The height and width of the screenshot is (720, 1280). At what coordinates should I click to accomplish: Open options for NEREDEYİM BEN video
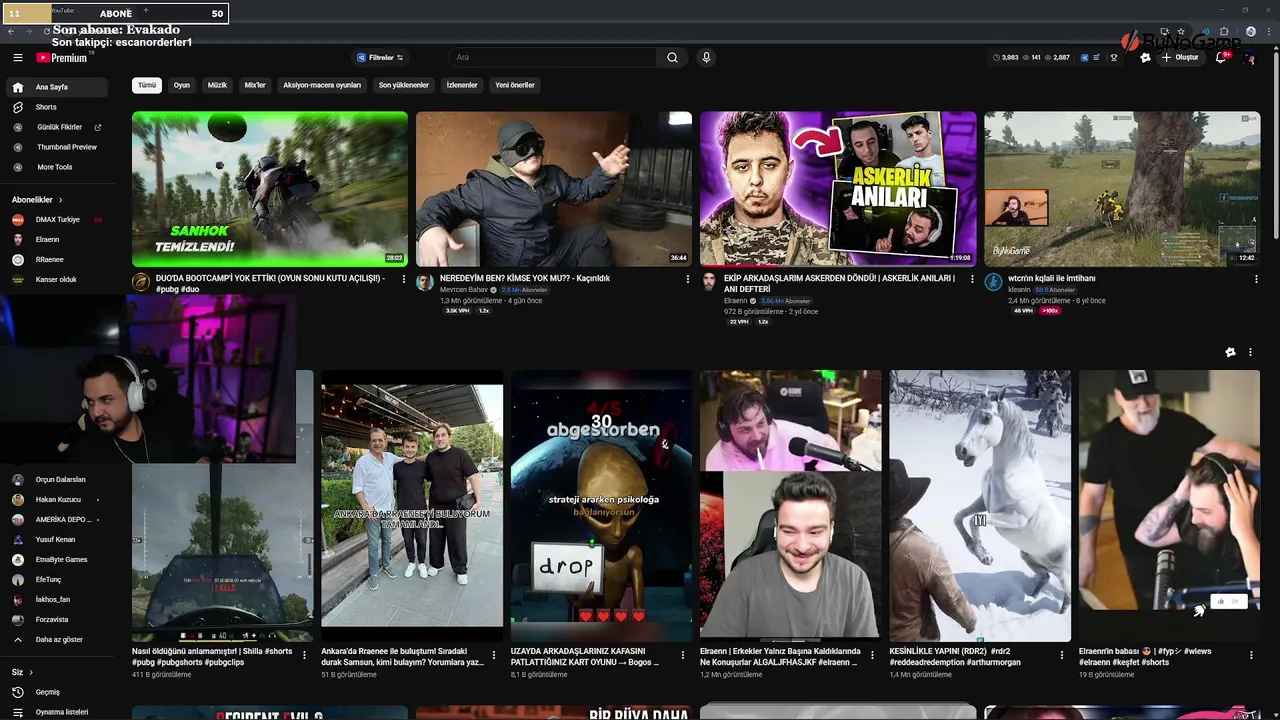pyautogui.click(x=688, y=279)
